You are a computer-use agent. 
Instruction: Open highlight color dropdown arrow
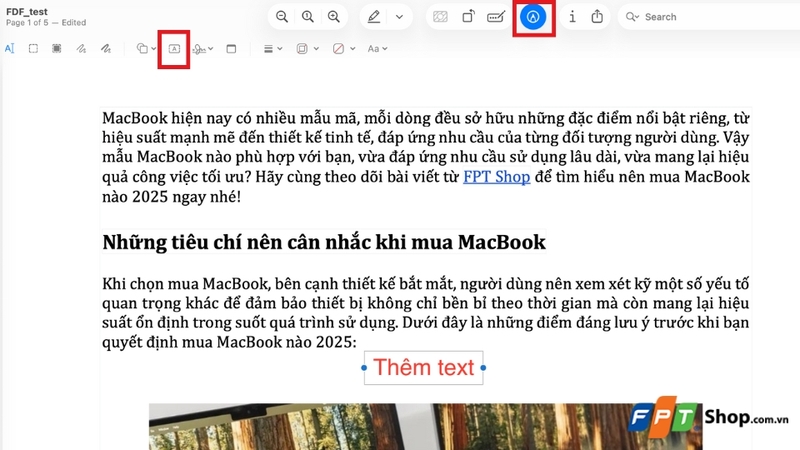tap(399, 17)
